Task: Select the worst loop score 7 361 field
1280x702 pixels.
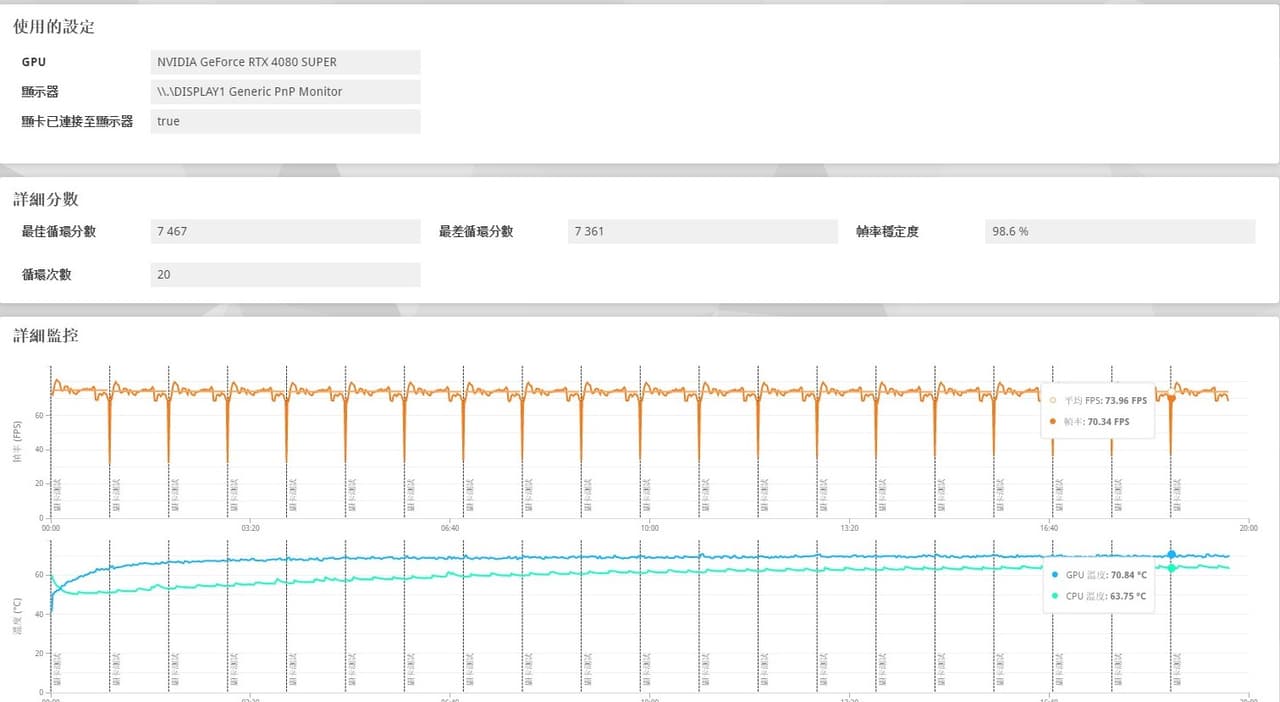Action: pyautogui.click(x=703, y=231)
